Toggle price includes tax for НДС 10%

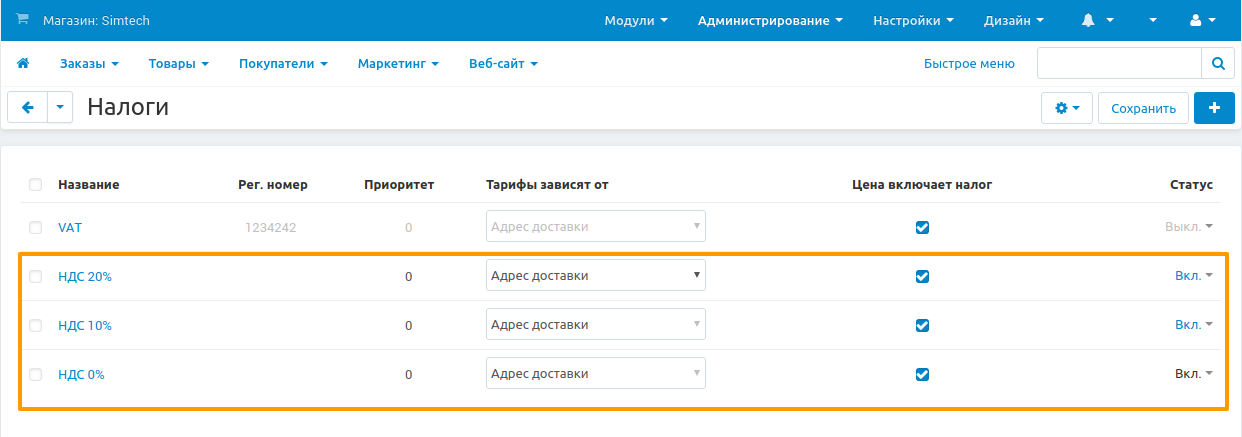(922, 325)
